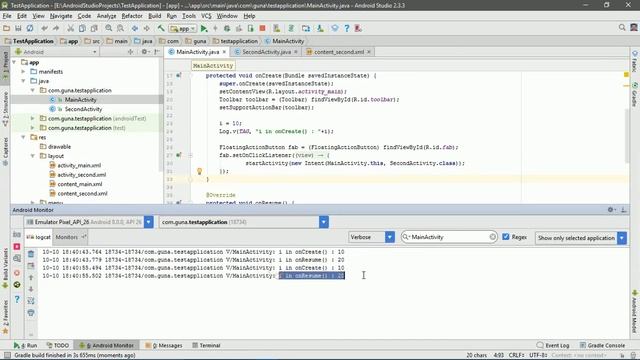Click the Redo toolbar icon

(x=56, y=28)
